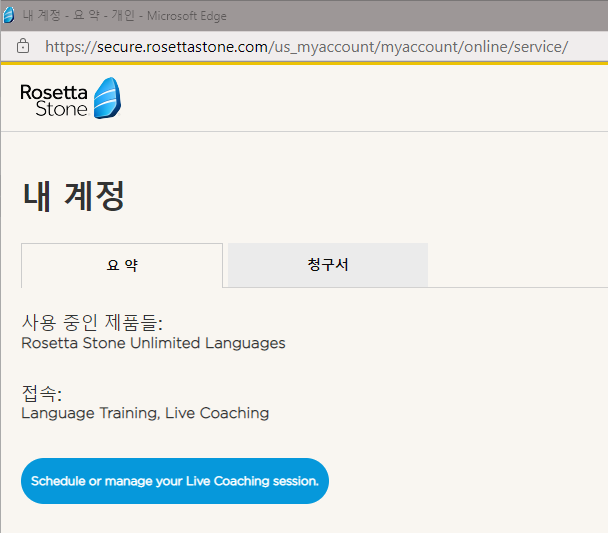Click the 내 계정 page heading
This screenshot has height=533, width=608.
coord(74,197)
